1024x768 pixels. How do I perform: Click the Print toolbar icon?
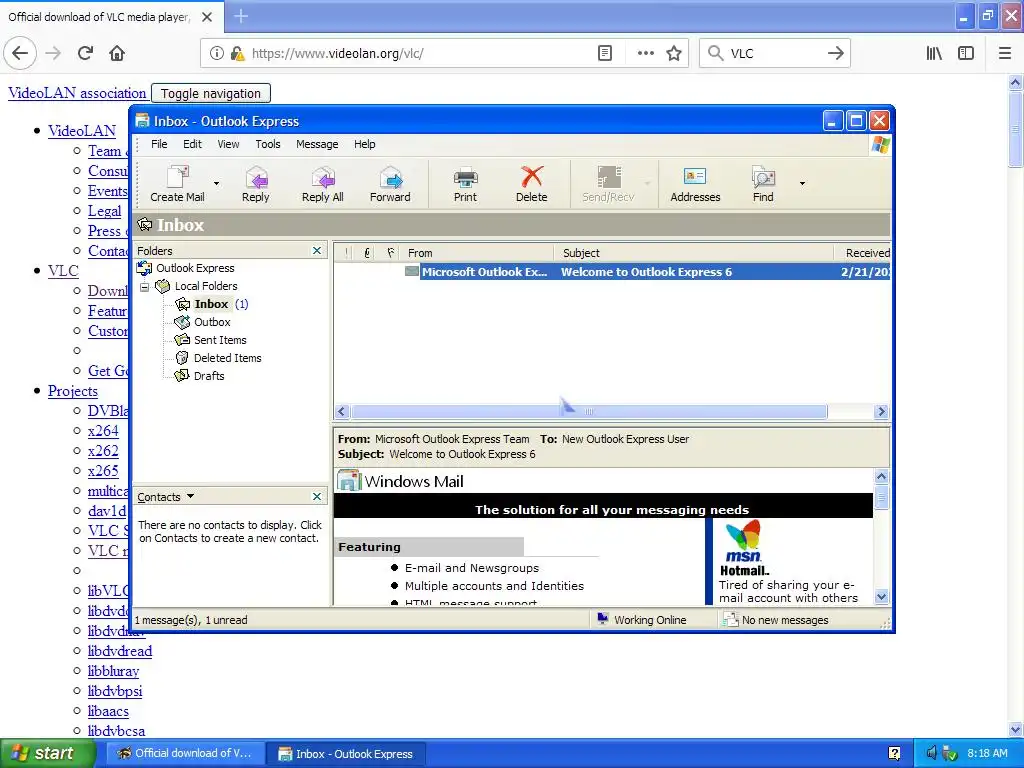[465, 184]
